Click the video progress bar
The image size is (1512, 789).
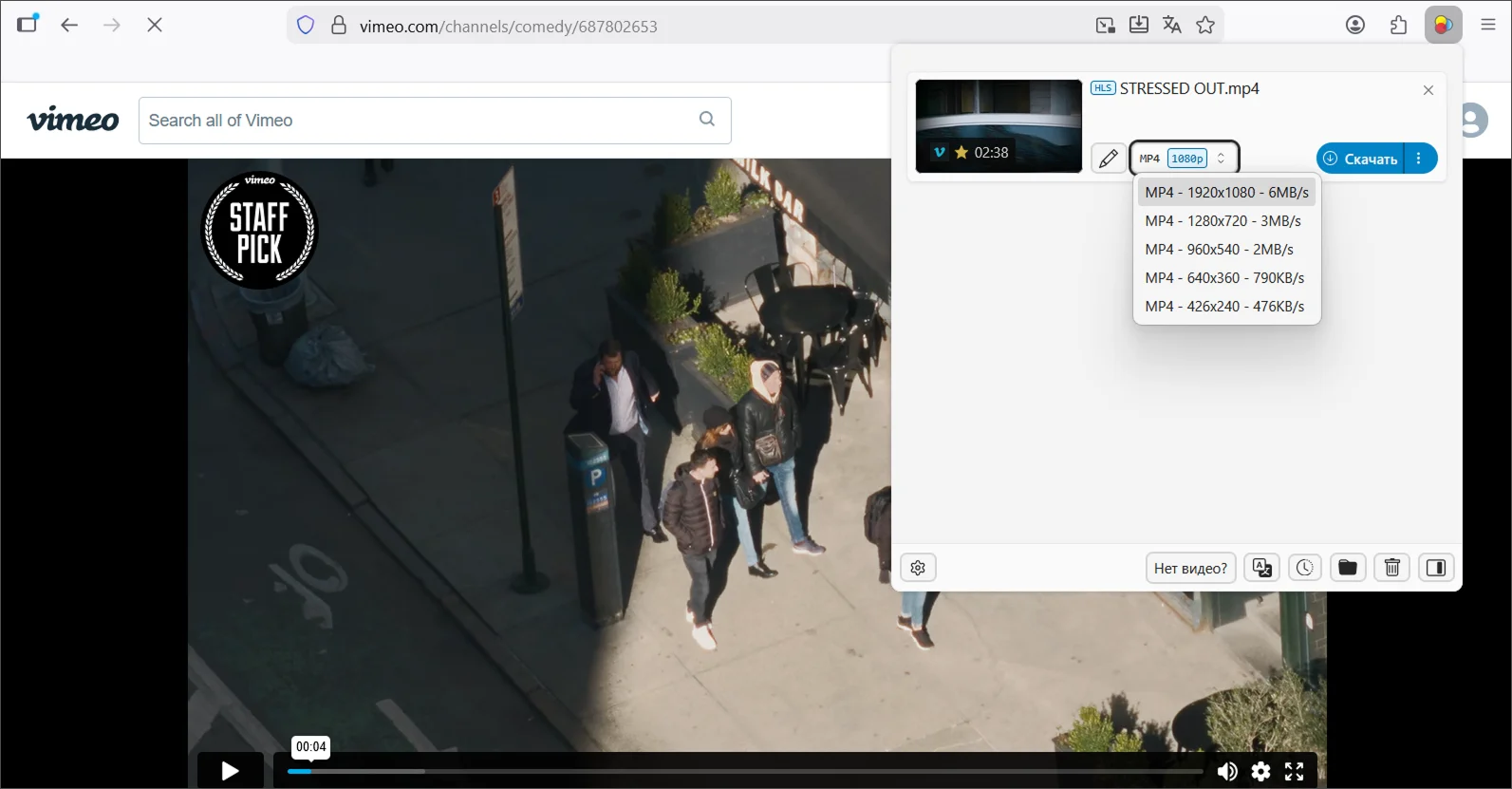(x=740, y=771)
